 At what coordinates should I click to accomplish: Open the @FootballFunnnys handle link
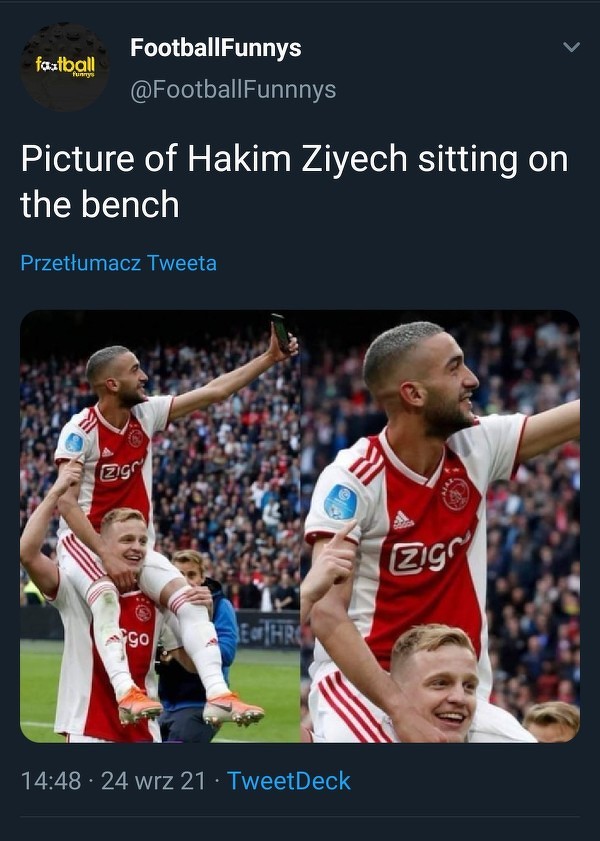point(233,90)
